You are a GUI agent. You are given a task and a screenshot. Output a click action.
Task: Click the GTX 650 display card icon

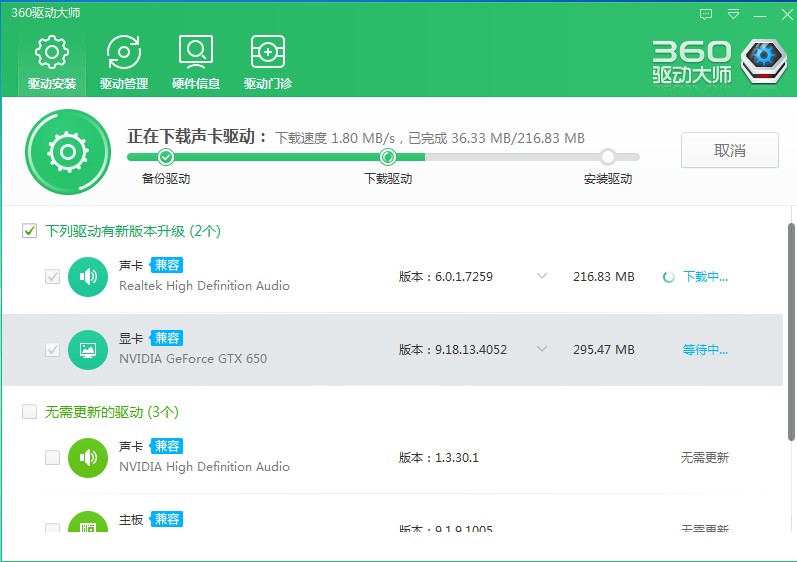(x=88, y=350)
